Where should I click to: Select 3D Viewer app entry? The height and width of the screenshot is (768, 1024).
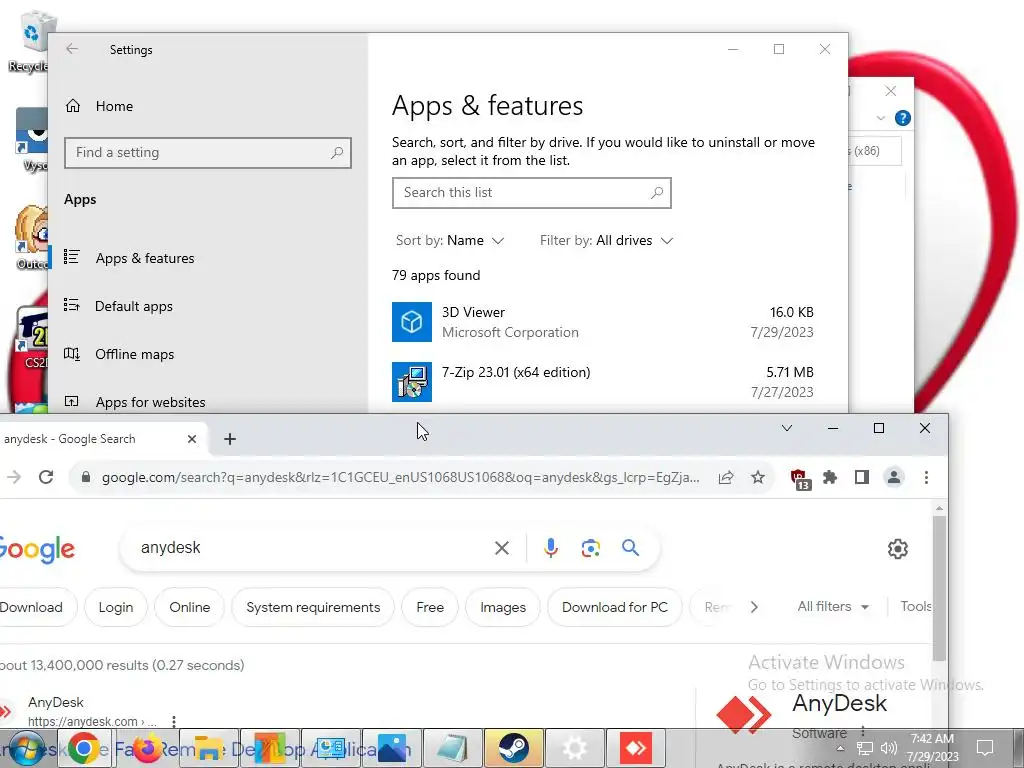coord(603,322)
